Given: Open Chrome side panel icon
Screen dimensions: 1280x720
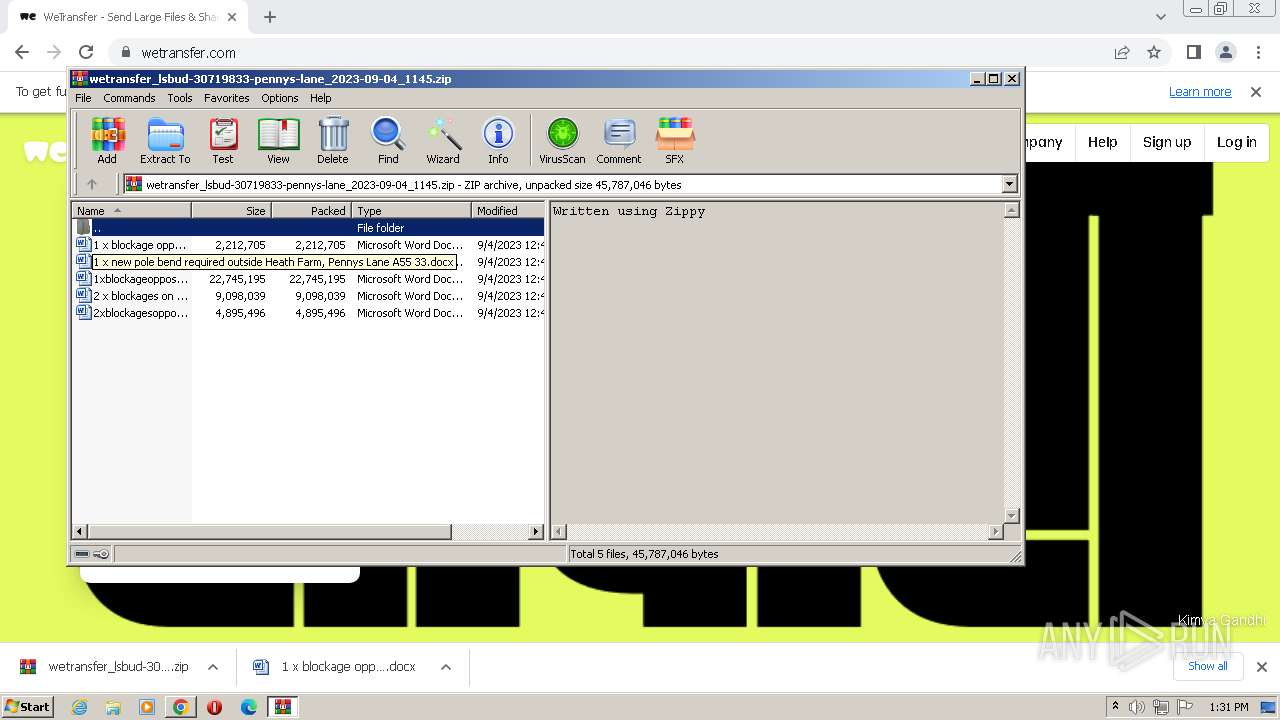Looking at the screenshot, I should (1194, 52).
